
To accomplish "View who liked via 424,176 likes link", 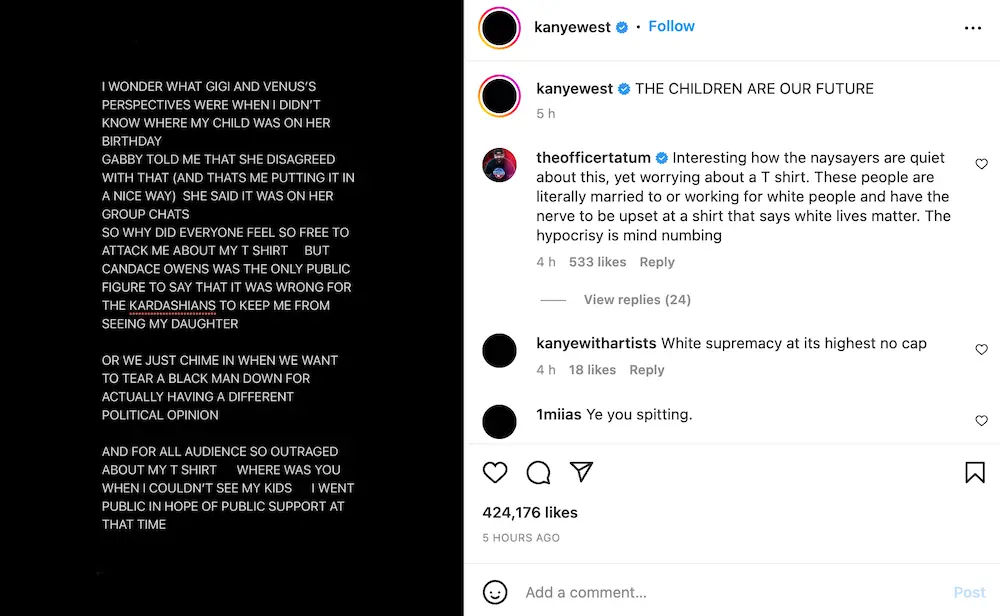I will click(x=529, y=512).
